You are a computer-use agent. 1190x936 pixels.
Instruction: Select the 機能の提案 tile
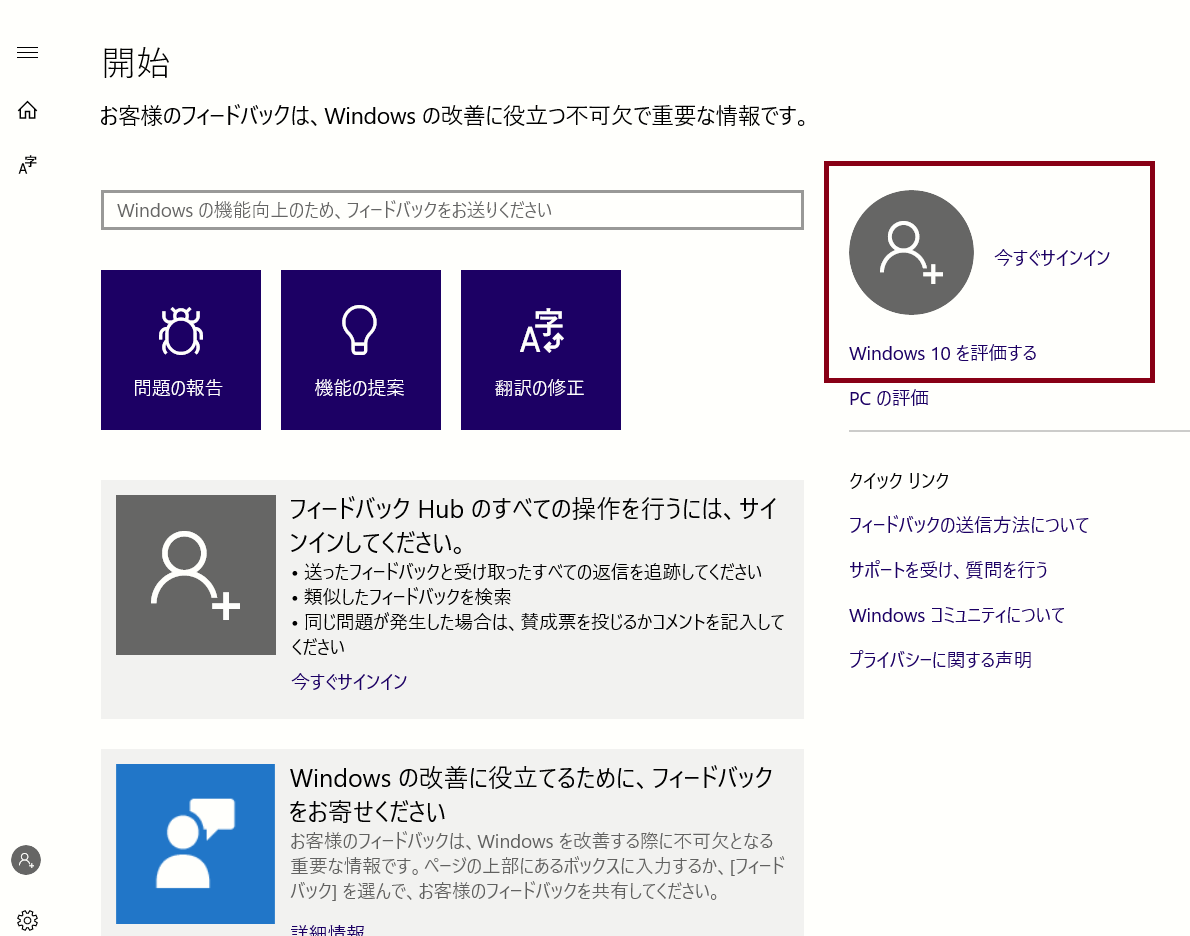tap(360, 350)
